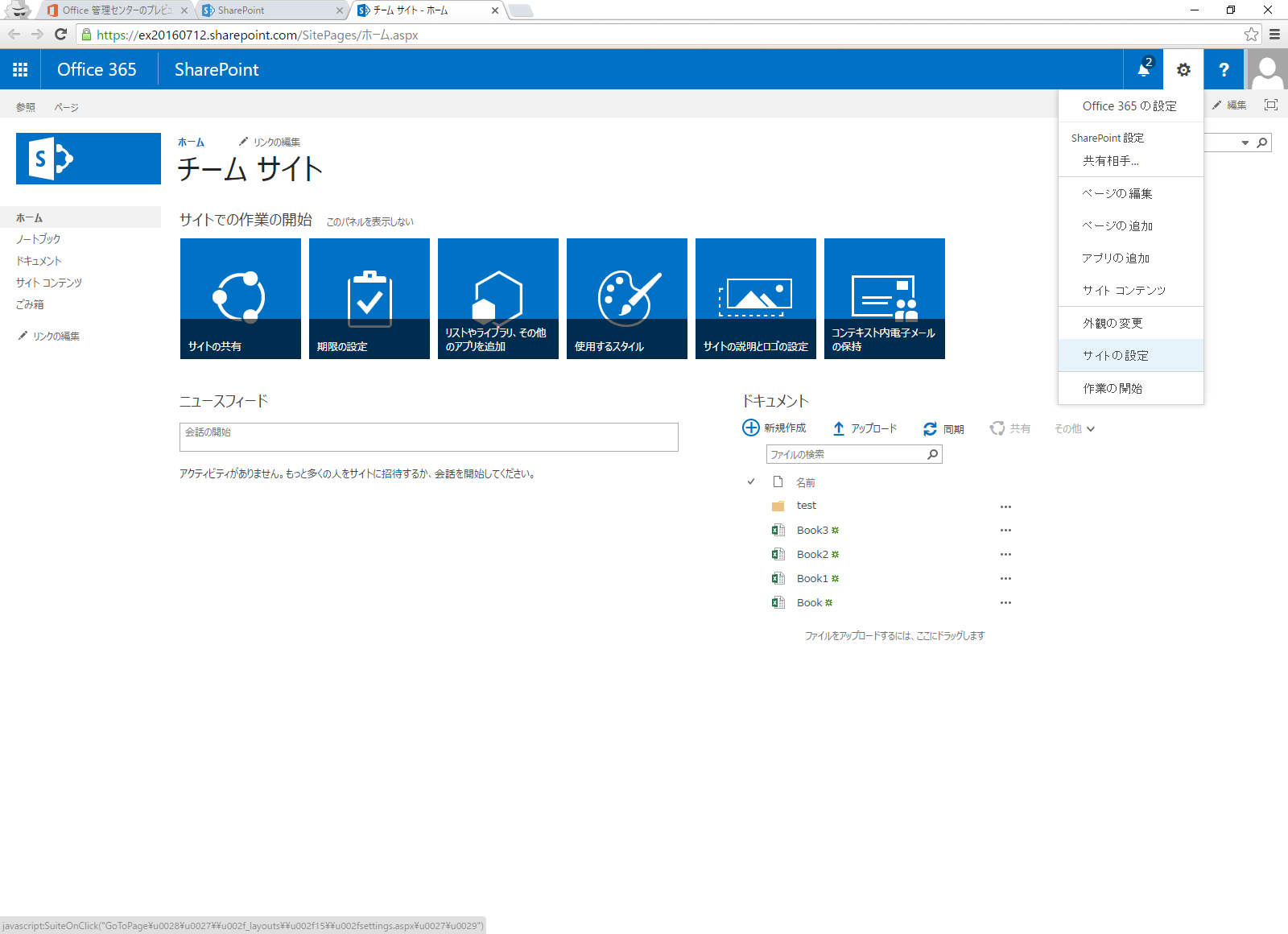Image resolution: width=1288 pixels, height=934 pixels.
Task: Open the 参照 ribbon tab
Action: [26, 107]
